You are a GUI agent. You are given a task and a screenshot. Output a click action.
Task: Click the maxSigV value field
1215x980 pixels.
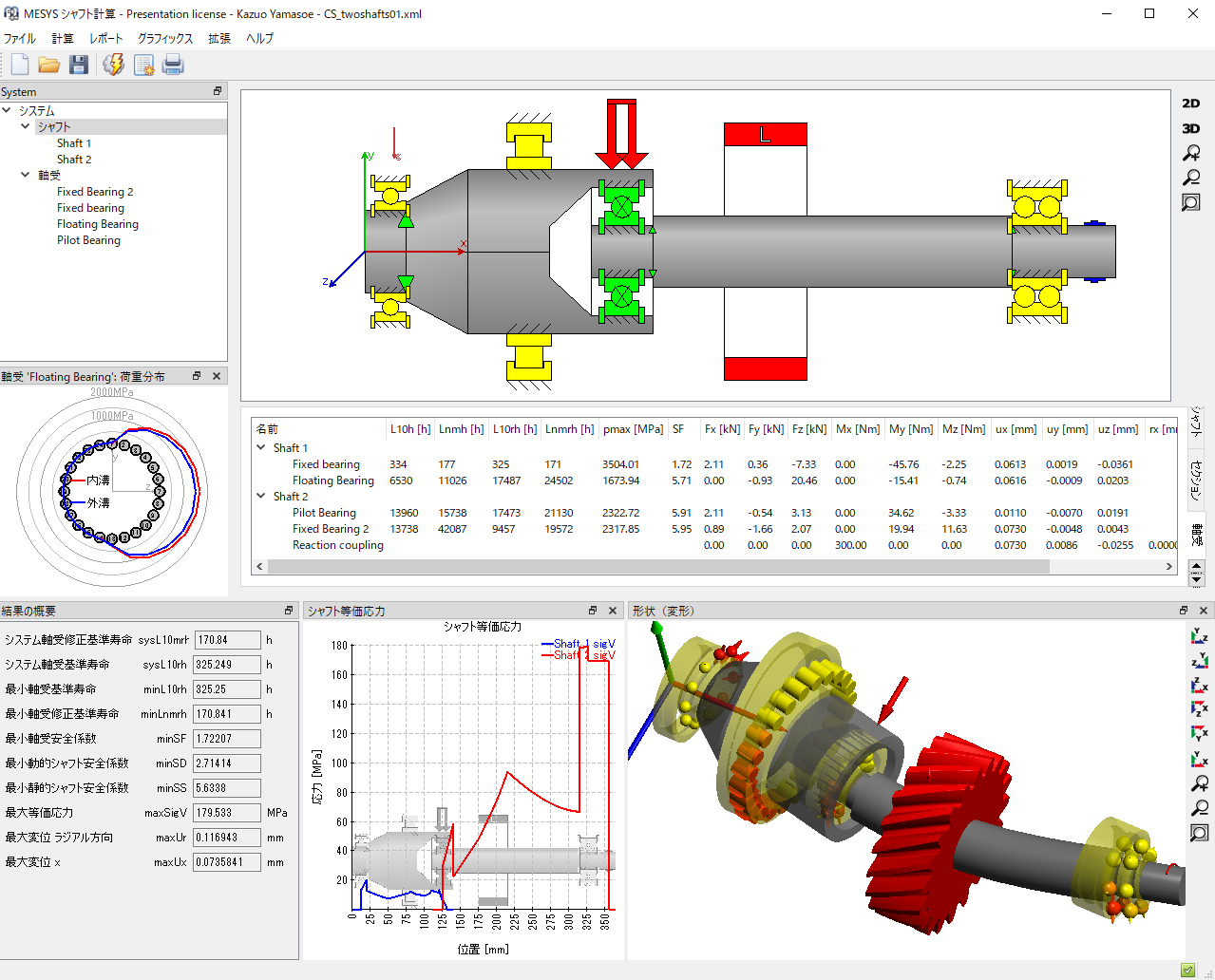[226, 813]
